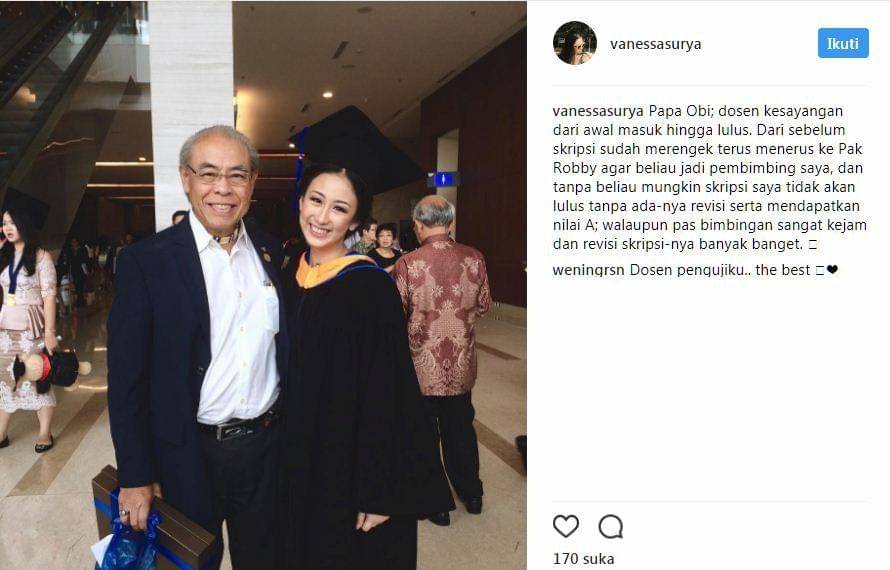The height and width of the screenshot is (570, 890).
Task: View who liked via 170 suka
Action: (x=583, y=559)
